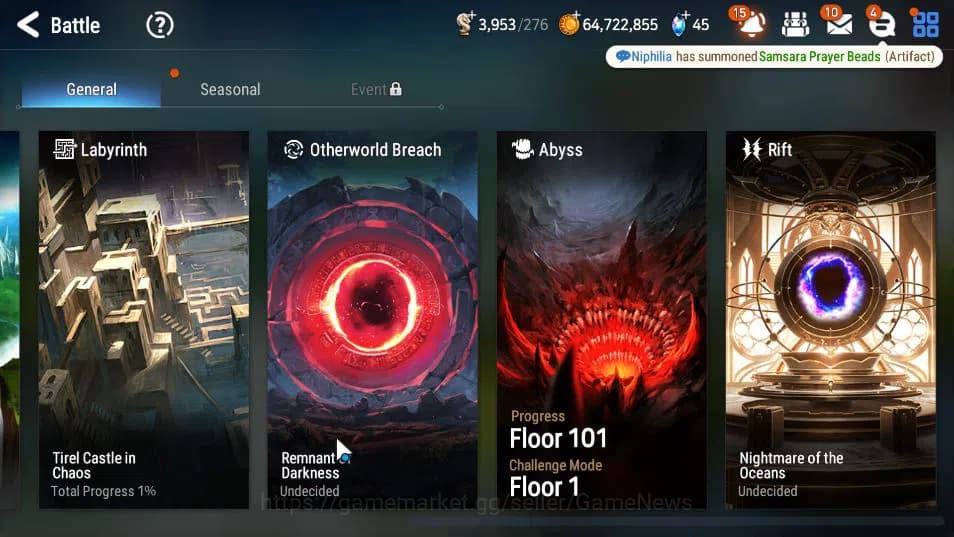Open the mailbox envelope icon
Viewport: 954px width, 537px height.
coord(838,24)
